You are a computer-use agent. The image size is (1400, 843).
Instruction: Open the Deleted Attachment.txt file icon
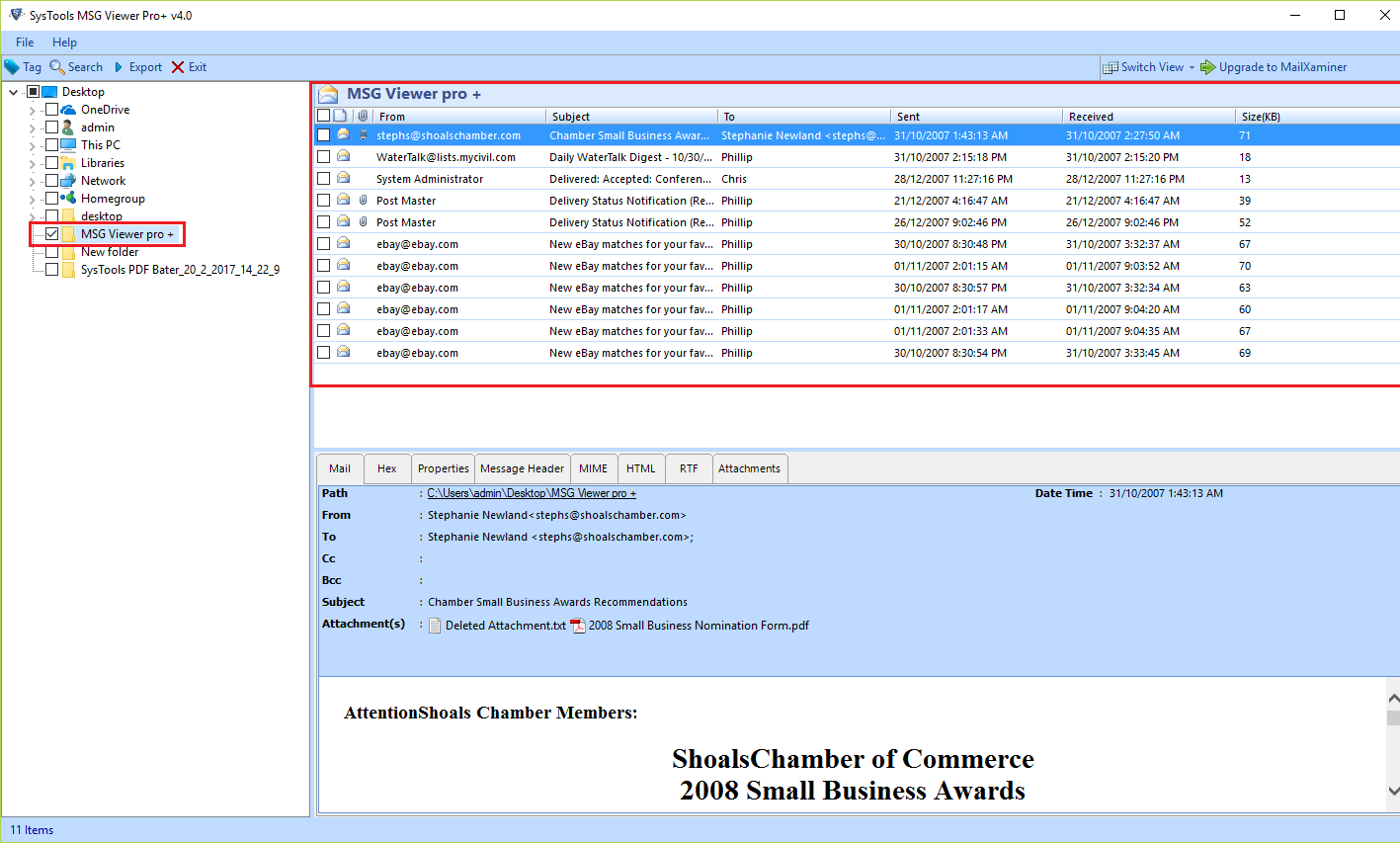pyautogui.click(x=435, y=626)
